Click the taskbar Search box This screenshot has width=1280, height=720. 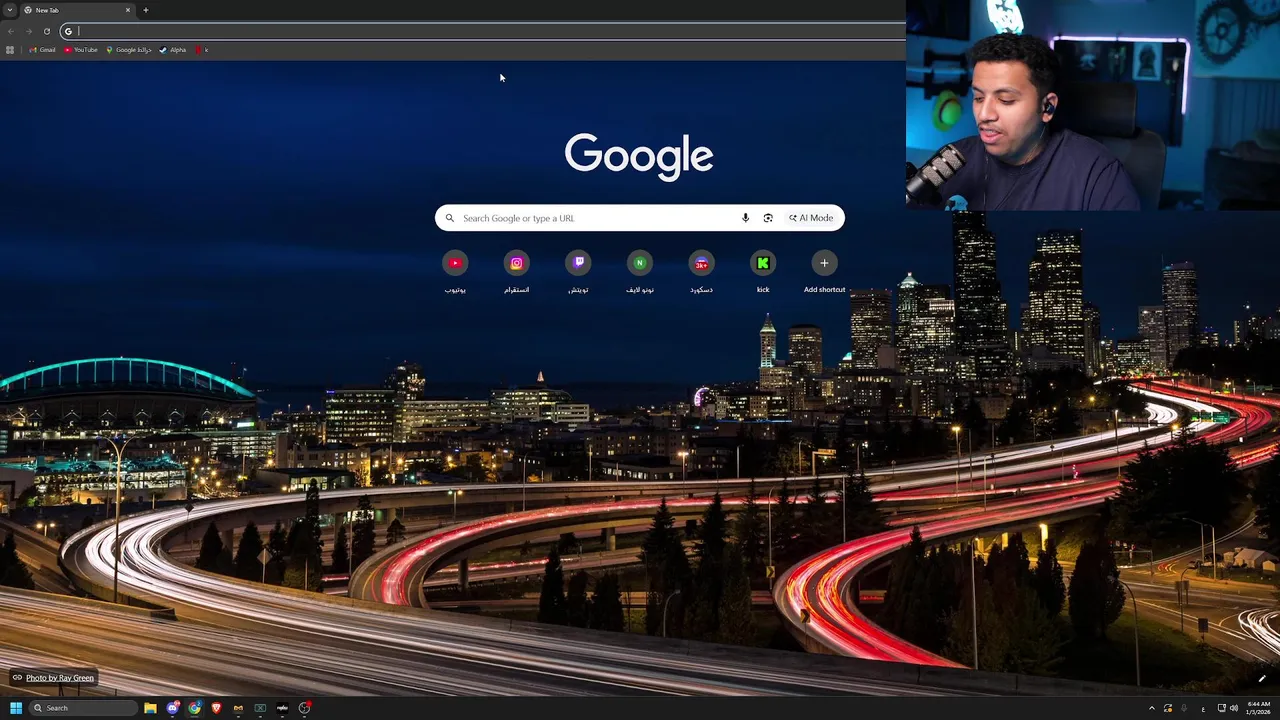coord(83,708)
